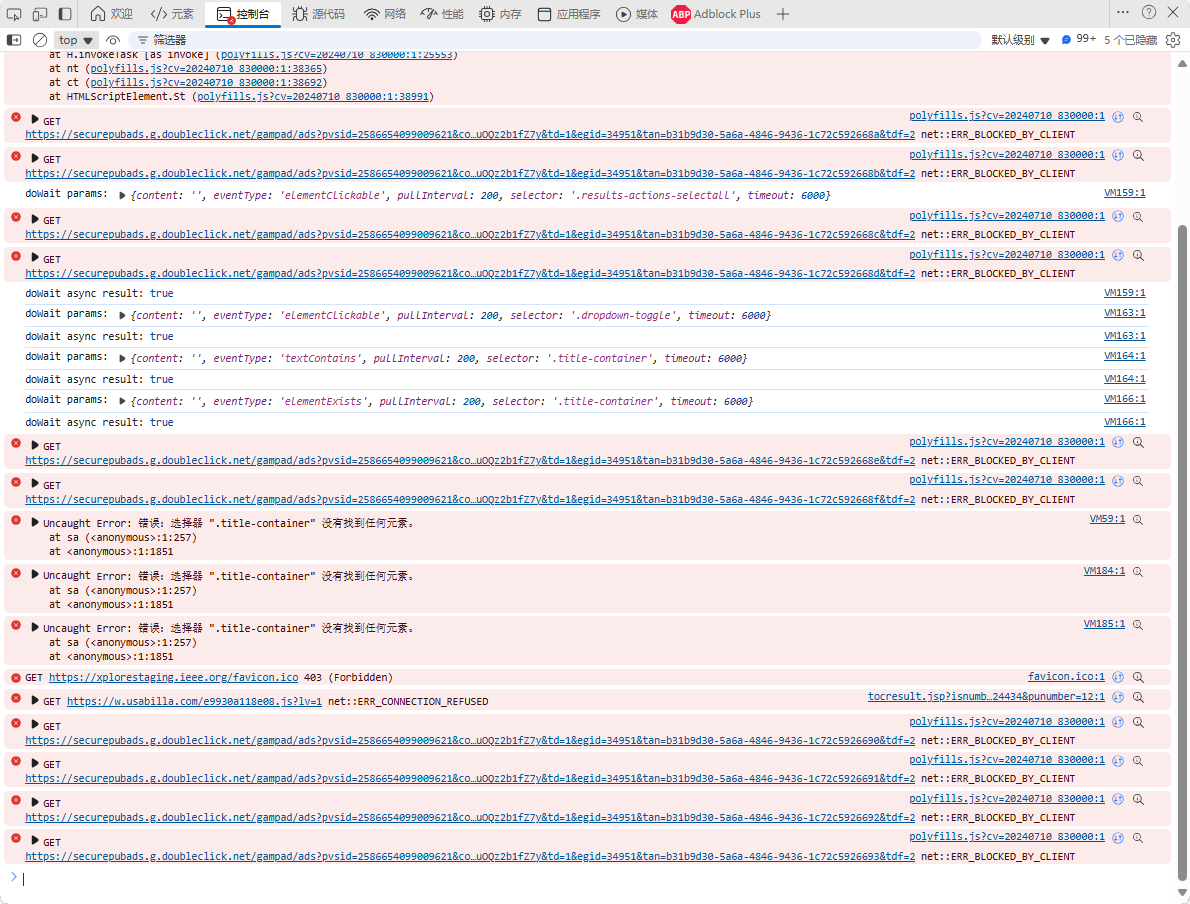Toggle the DevTools activity bar dock icon
The height and width of the screenshot is (904, 1190).
pos(65,14)
